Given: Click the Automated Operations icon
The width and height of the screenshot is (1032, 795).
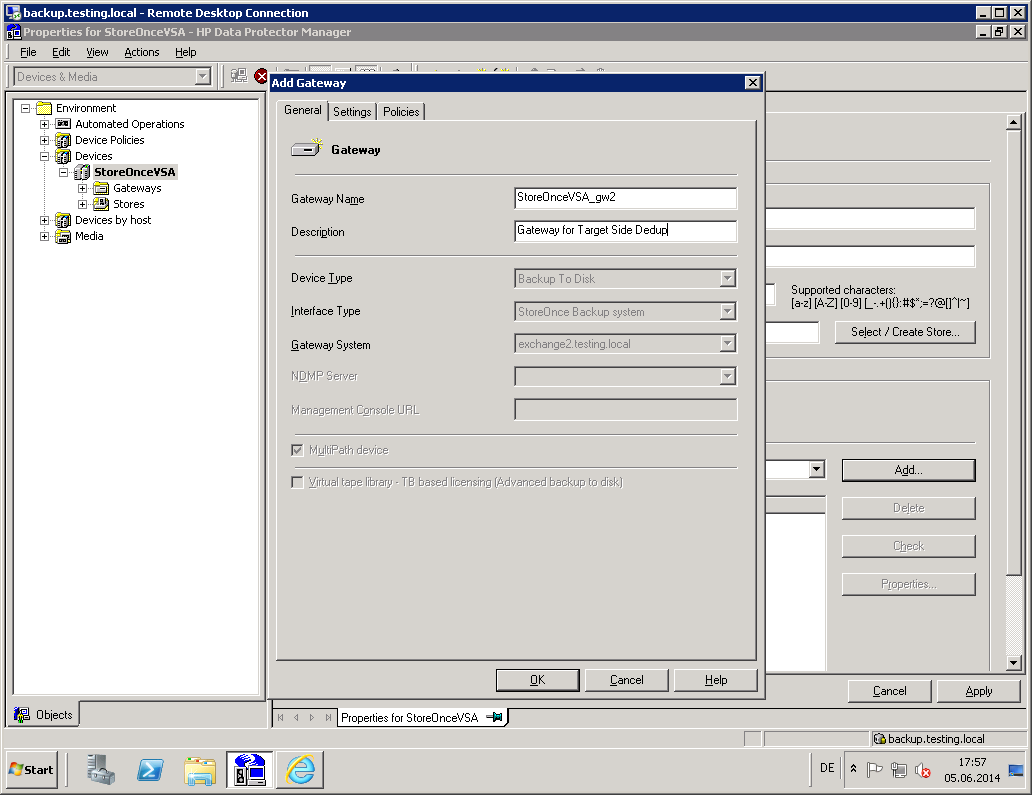Looking at the screenshot, I should (x=63, y=124).
